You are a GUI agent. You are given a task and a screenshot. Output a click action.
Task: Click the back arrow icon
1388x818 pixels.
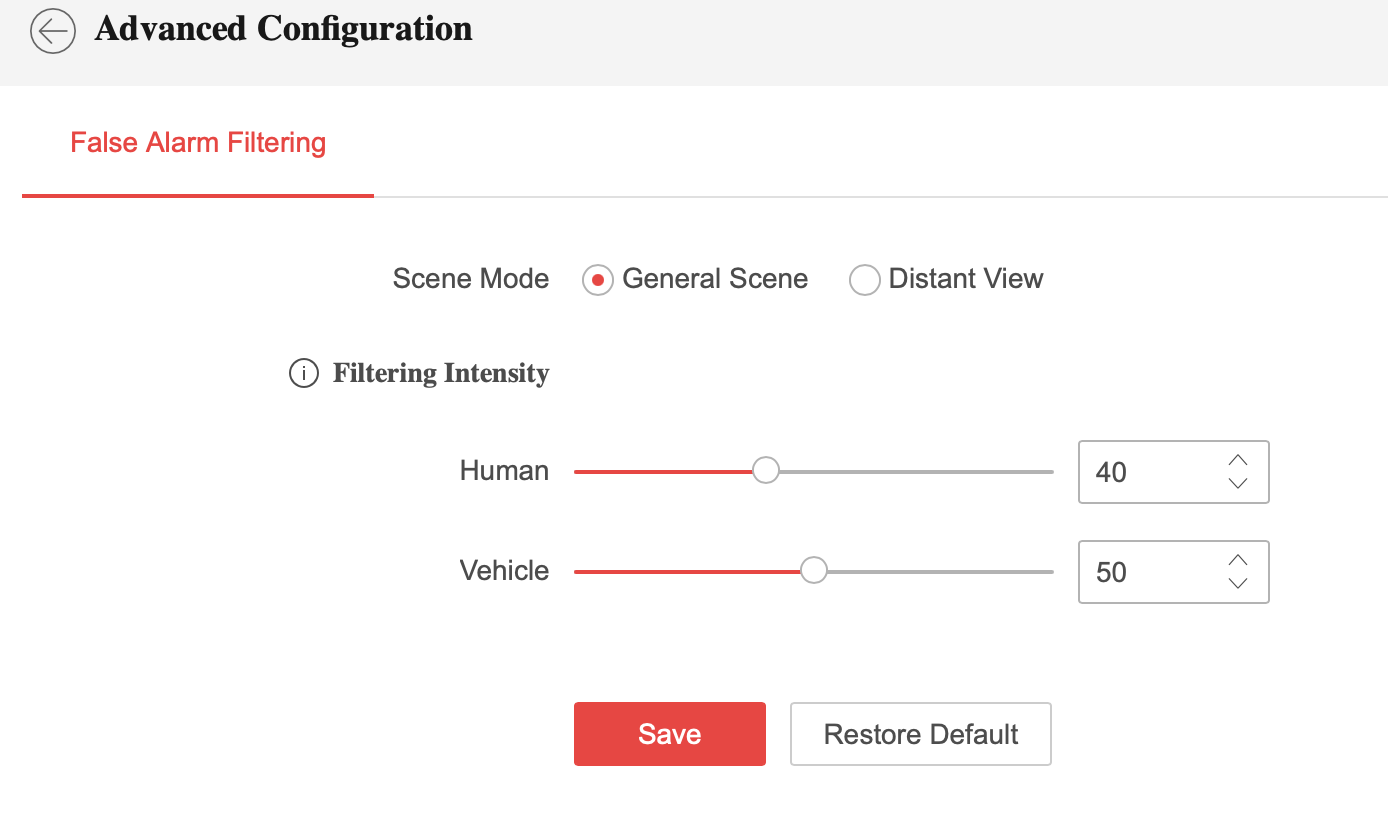click(53, 32)
